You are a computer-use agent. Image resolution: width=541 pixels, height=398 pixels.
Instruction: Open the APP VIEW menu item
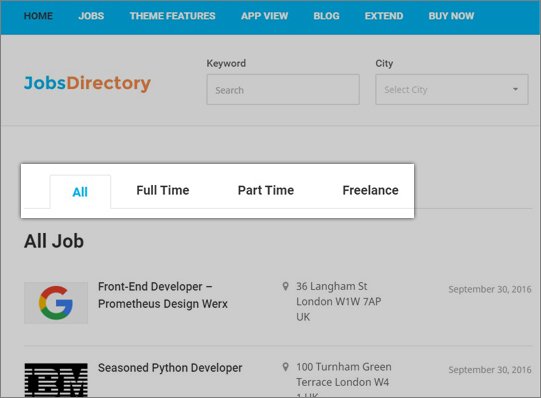pos(264,16)
